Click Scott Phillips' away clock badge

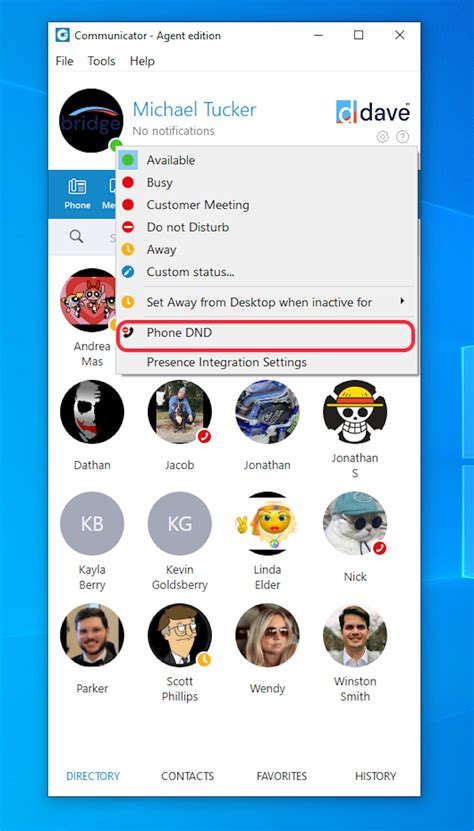pyautogui.click(x=205, y=660)
